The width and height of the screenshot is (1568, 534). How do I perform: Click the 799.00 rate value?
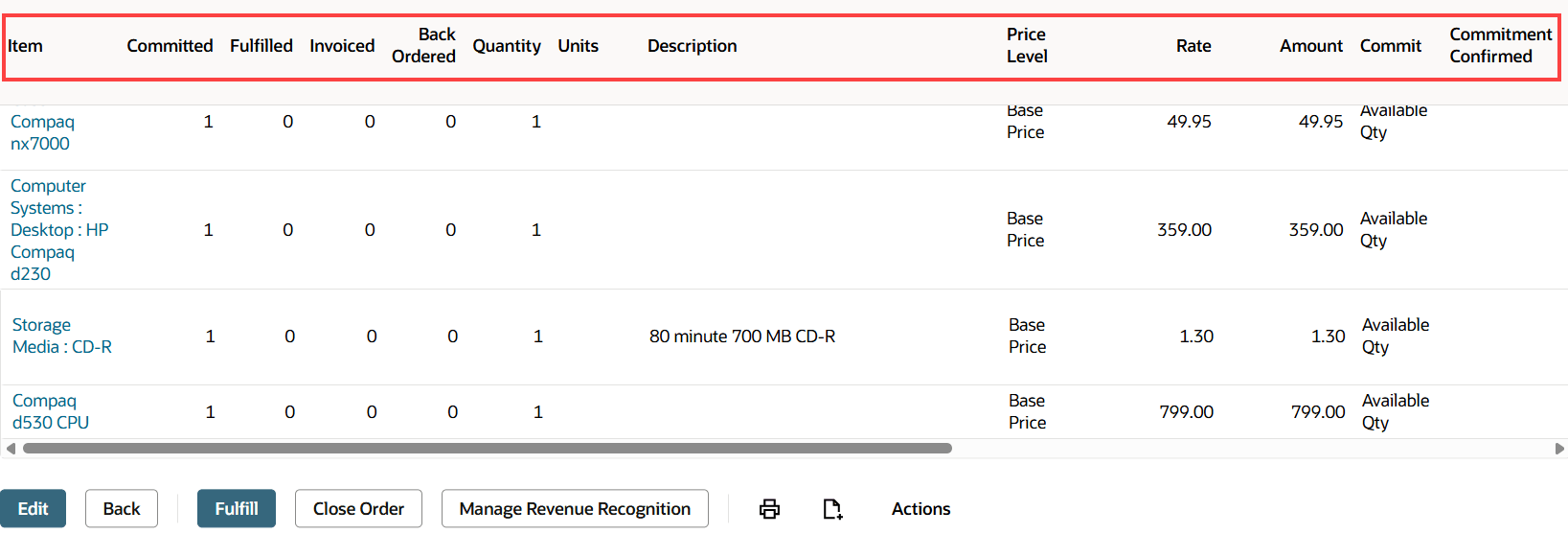pyautogui.click(x=1186, y=412)
